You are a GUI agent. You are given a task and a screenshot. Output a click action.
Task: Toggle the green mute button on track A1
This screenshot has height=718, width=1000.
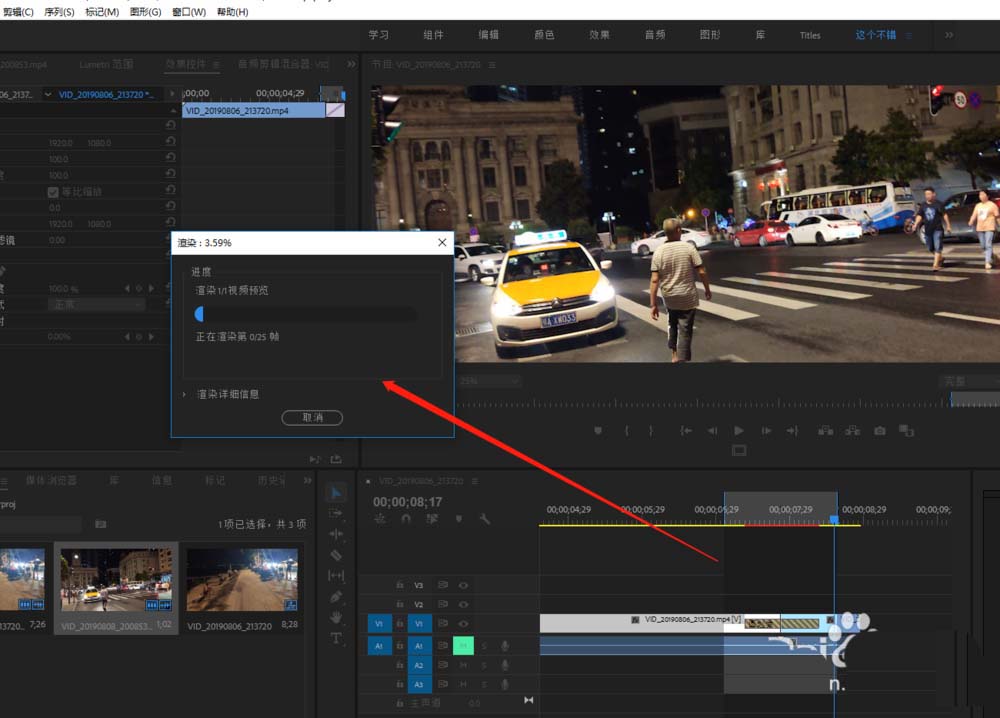point(462,646)
